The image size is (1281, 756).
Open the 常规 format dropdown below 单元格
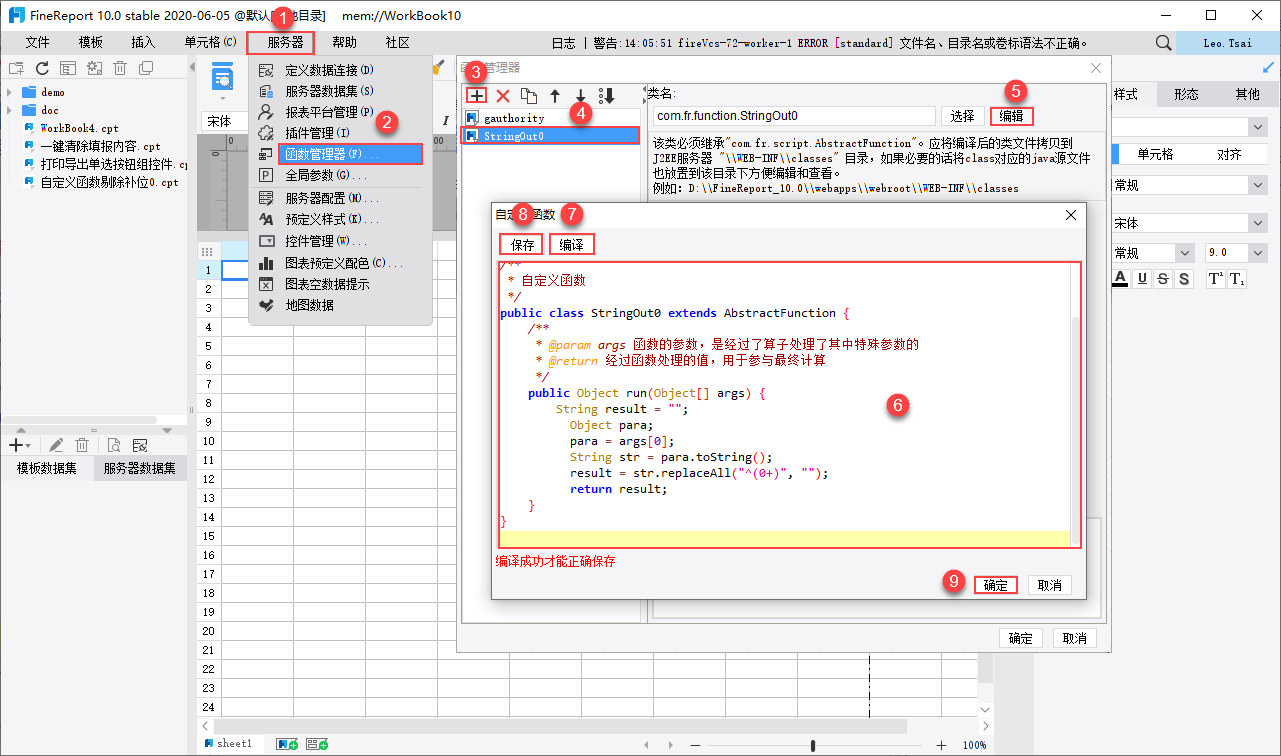pos(1256,185)
